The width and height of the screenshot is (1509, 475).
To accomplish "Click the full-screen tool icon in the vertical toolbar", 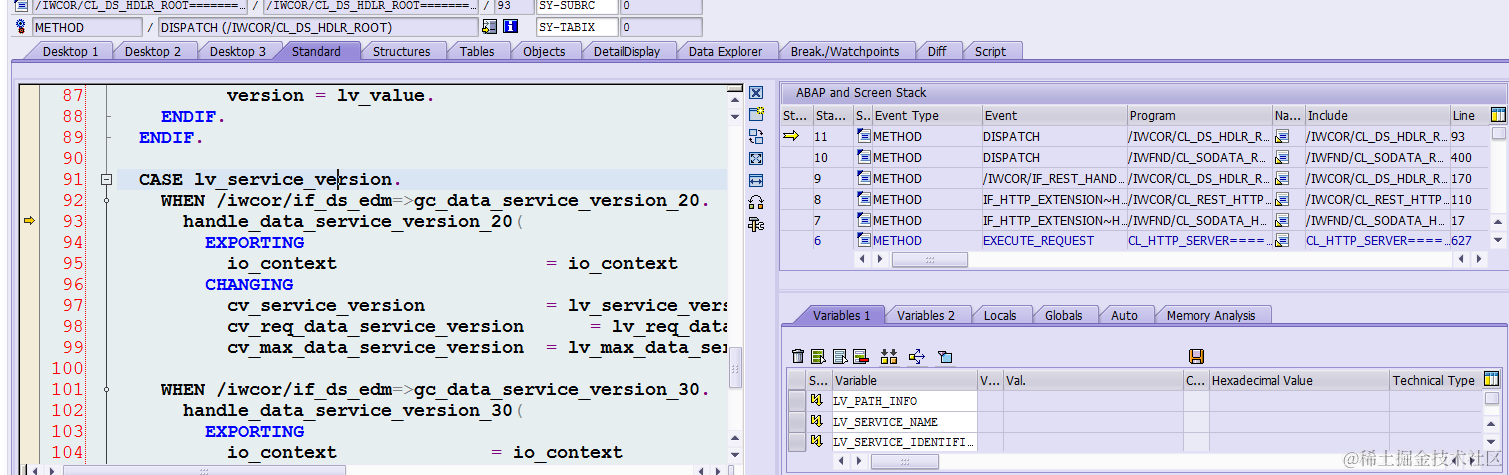I will point(756,159).
